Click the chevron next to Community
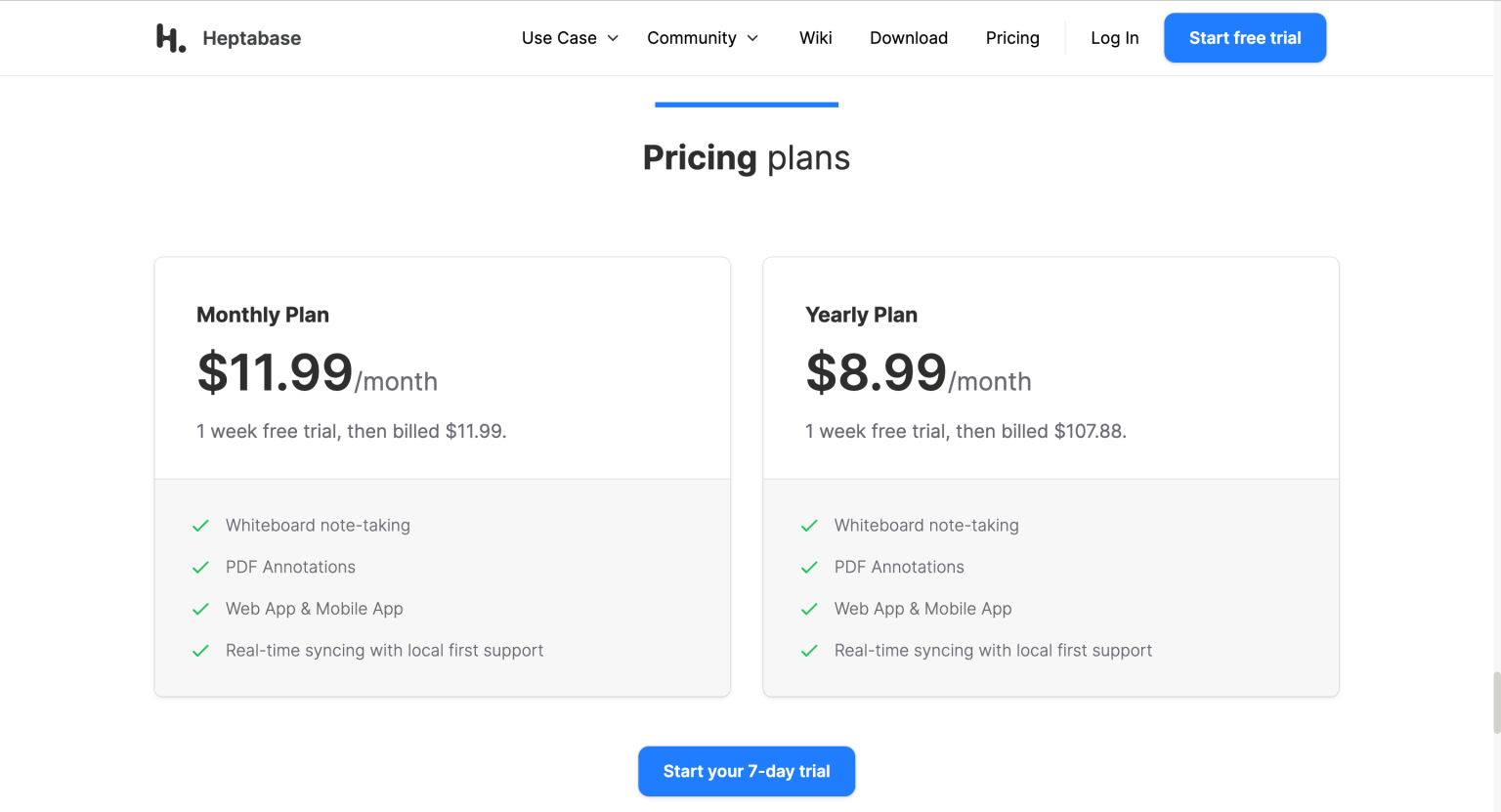Viewport: 1501px width, 812px height. (x=753, y=38)
